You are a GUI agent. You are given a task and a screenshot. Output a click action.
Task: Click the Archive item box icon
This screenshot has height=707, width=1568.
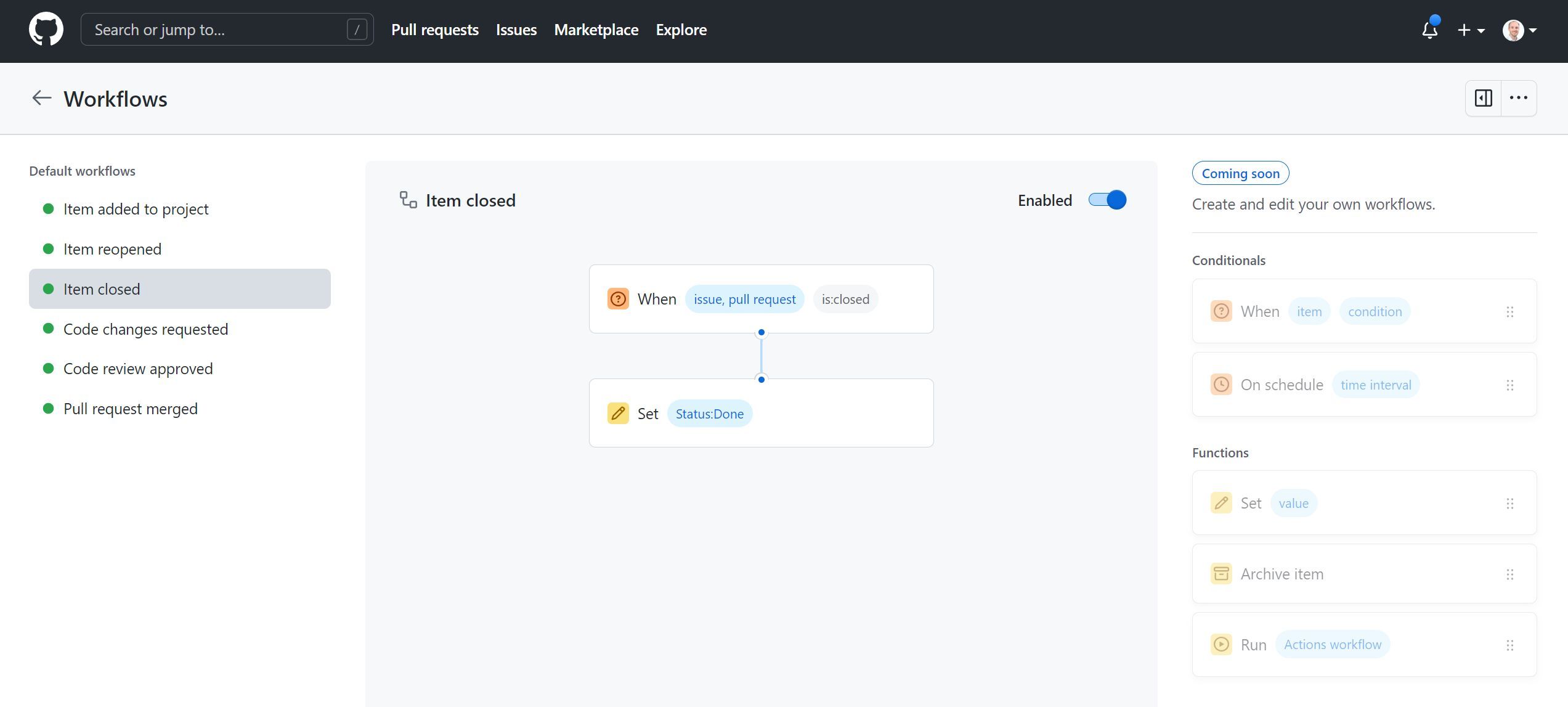(x=1221, y=573)
